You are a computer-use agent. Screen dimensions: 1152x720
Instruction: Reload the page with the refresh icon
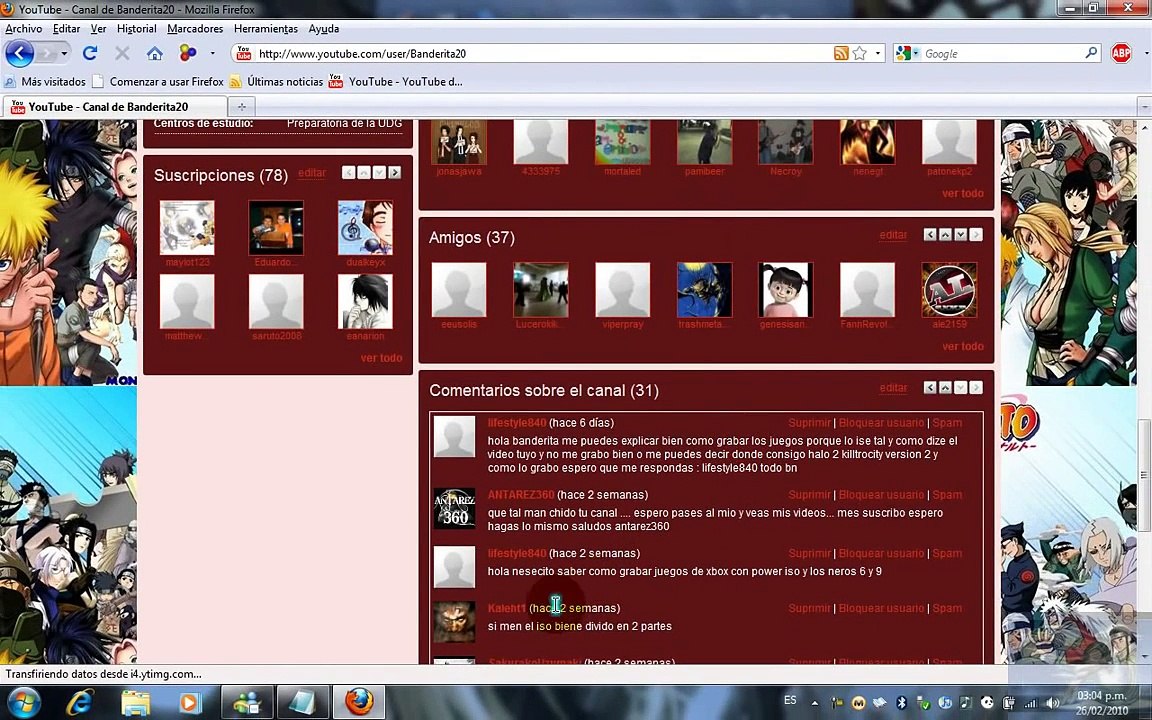pyautogui.click(x=90, y=53)
